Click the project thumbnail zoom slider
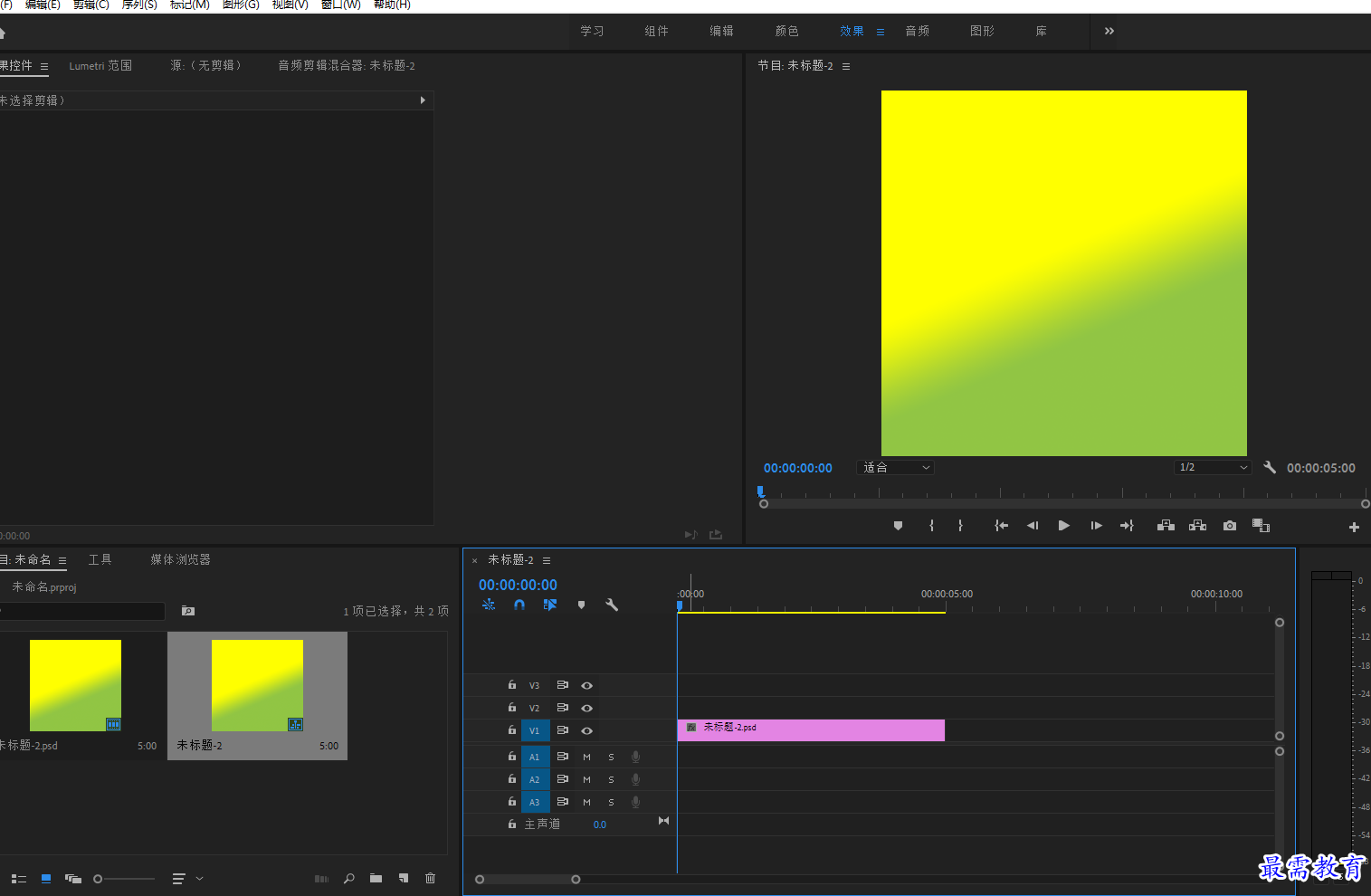The height and width of the screenshot is (896, 1371). click(x=125, y=879)
